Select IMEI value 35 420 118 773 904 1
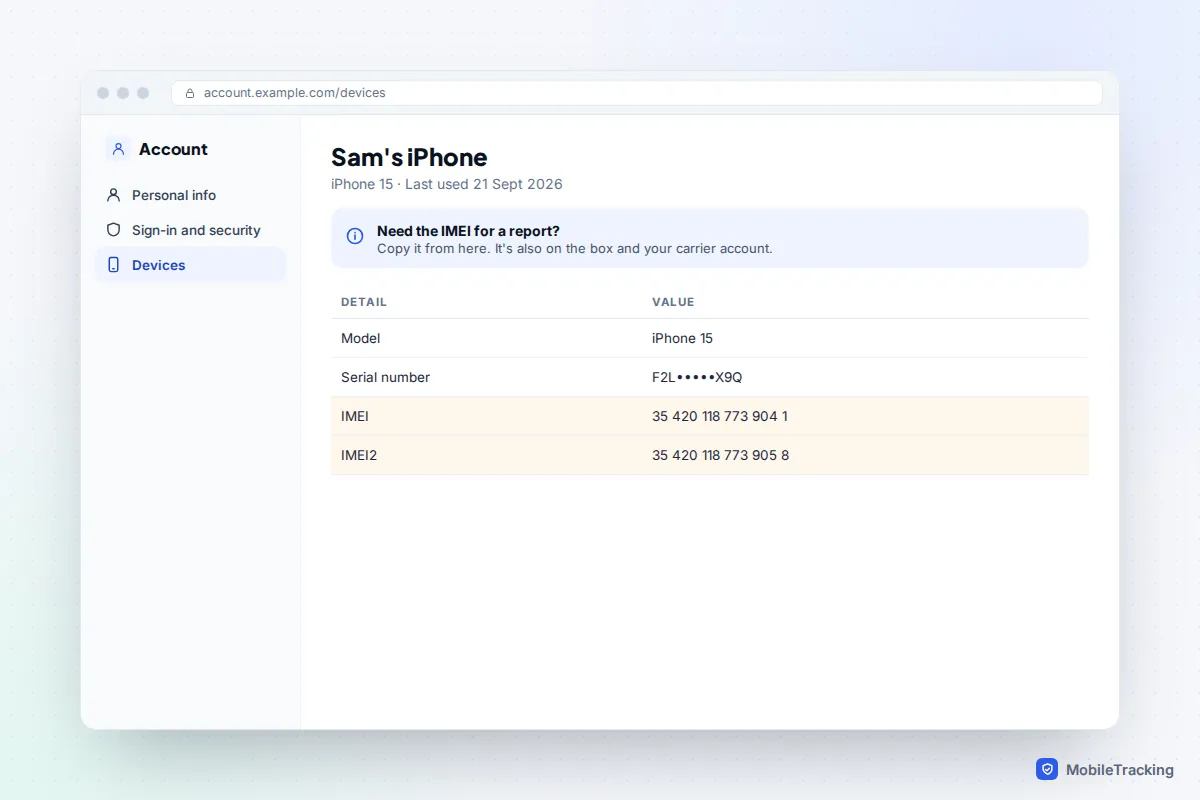The image size is (1200, 800). pyautogui.click(x=720, y=416)
